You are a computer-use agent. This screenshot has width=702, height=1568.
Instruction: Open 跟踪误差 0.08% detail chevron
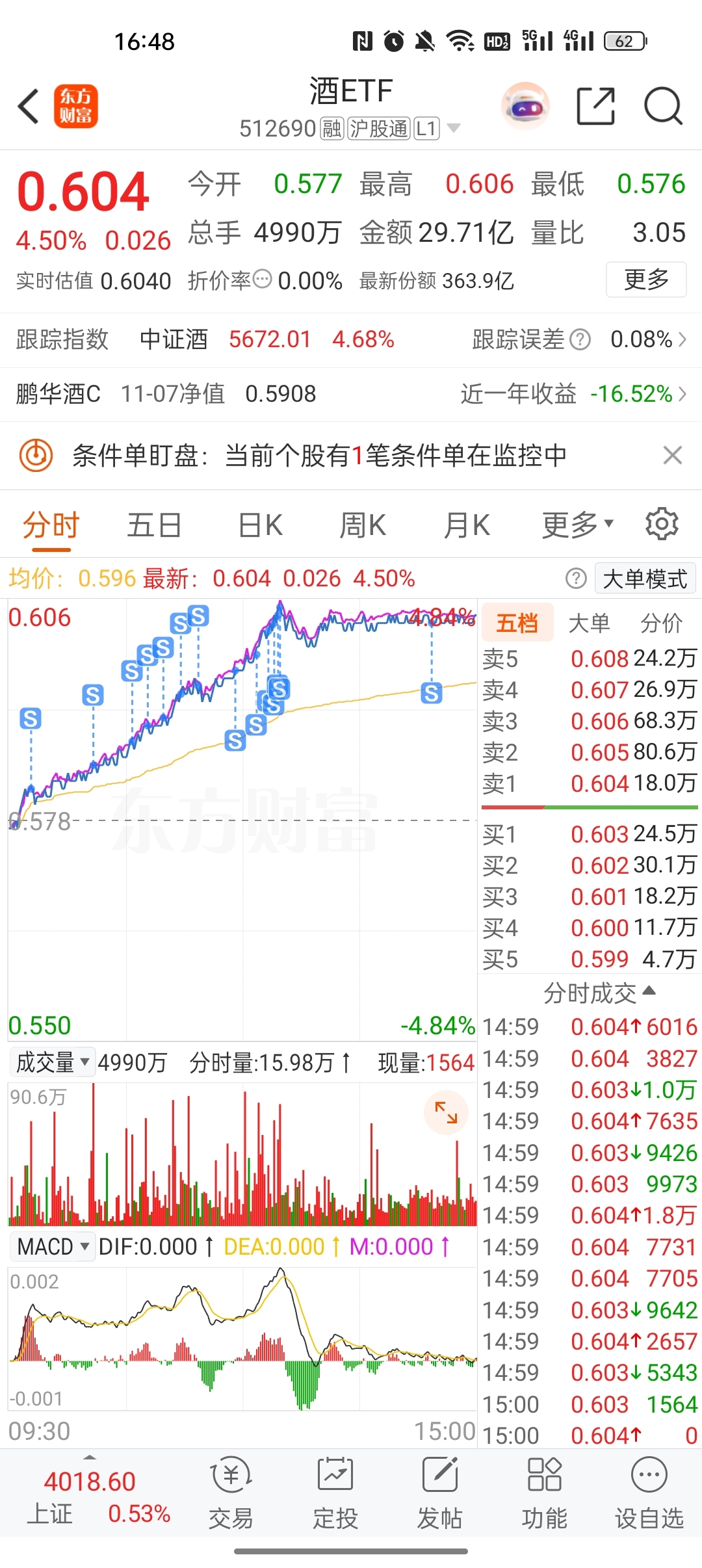point(682,339)
